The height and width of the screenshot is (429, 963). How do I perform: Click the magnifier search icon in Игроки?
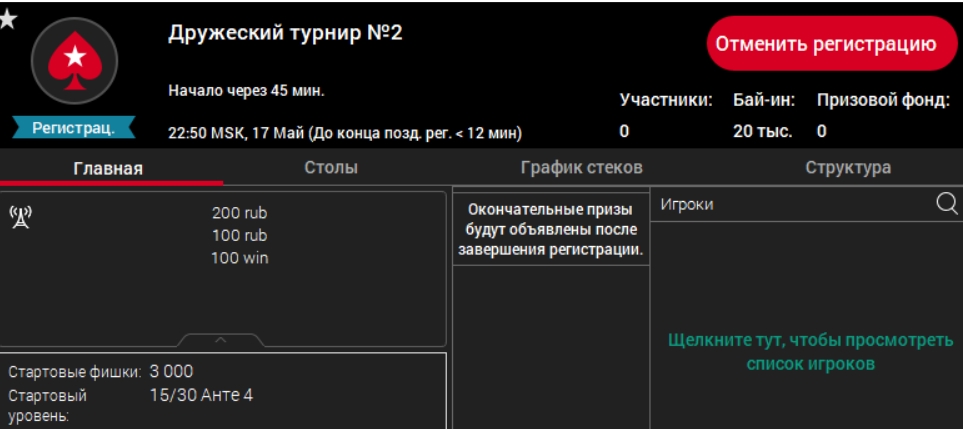[945, 204]
